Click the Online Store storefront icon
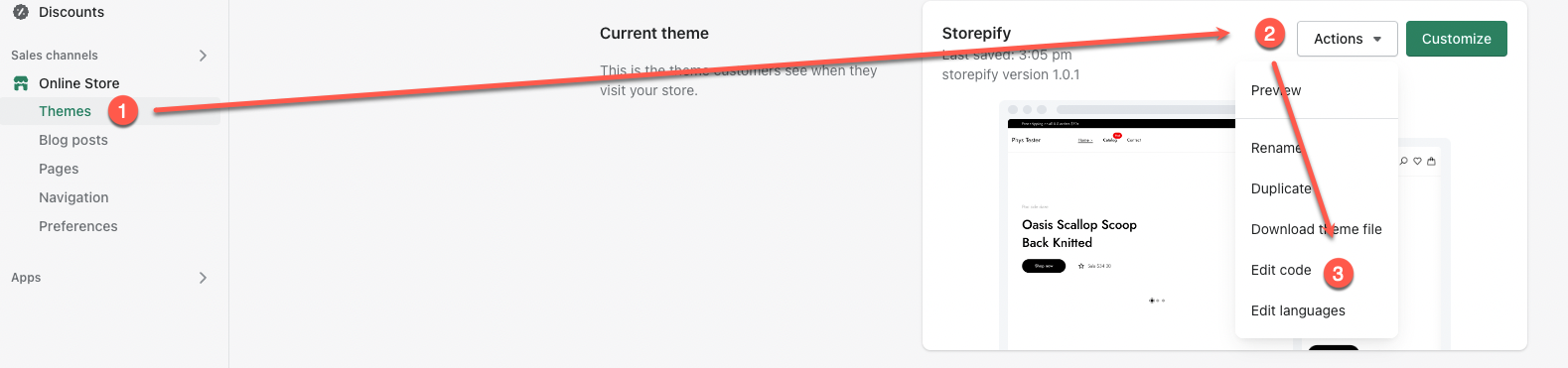Viewport: 1568px width, 368px height. pyautogui.click(x=20, y=83)
